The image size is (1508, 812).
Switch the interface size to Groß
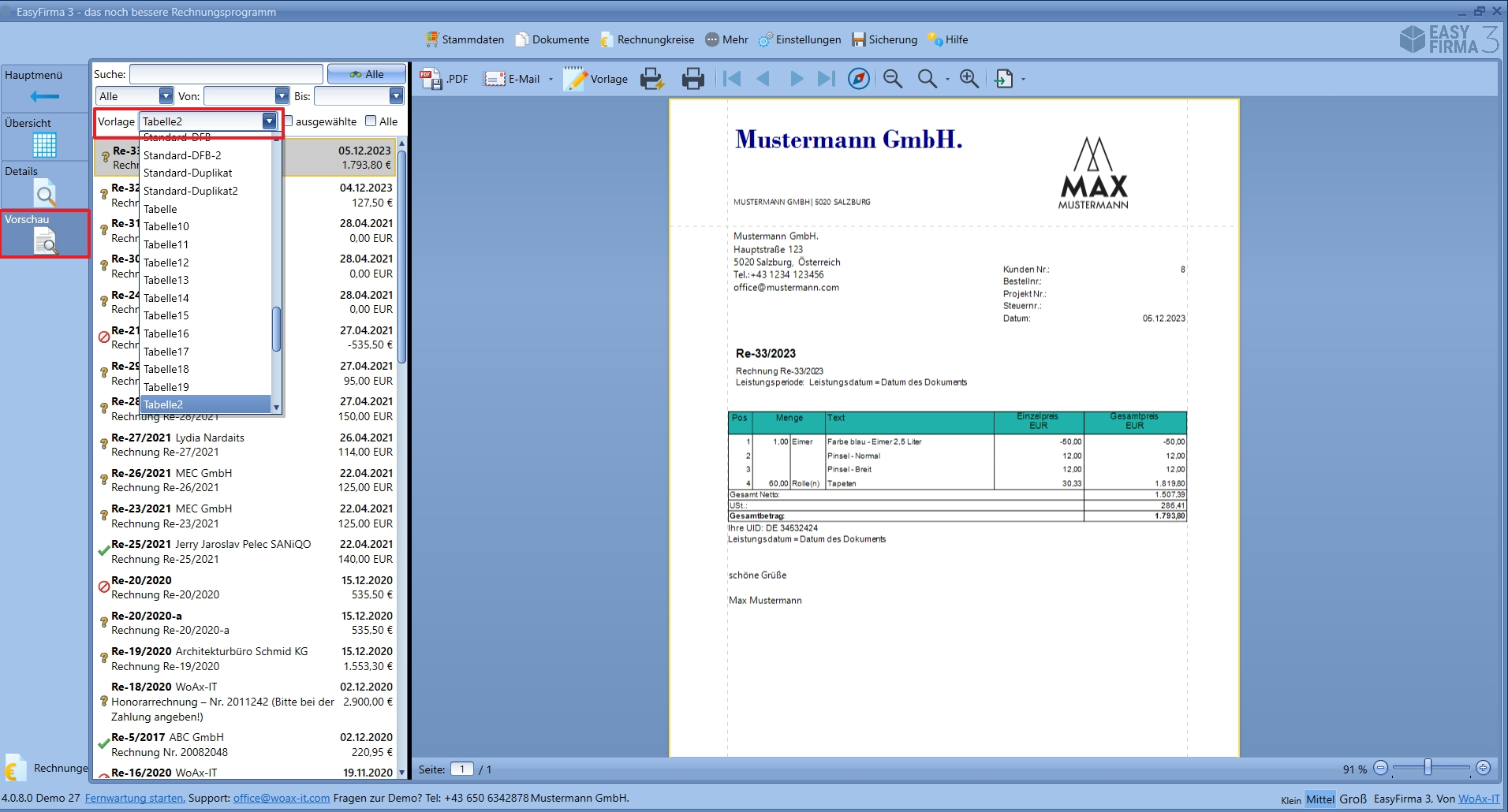tap(1353, 799)
